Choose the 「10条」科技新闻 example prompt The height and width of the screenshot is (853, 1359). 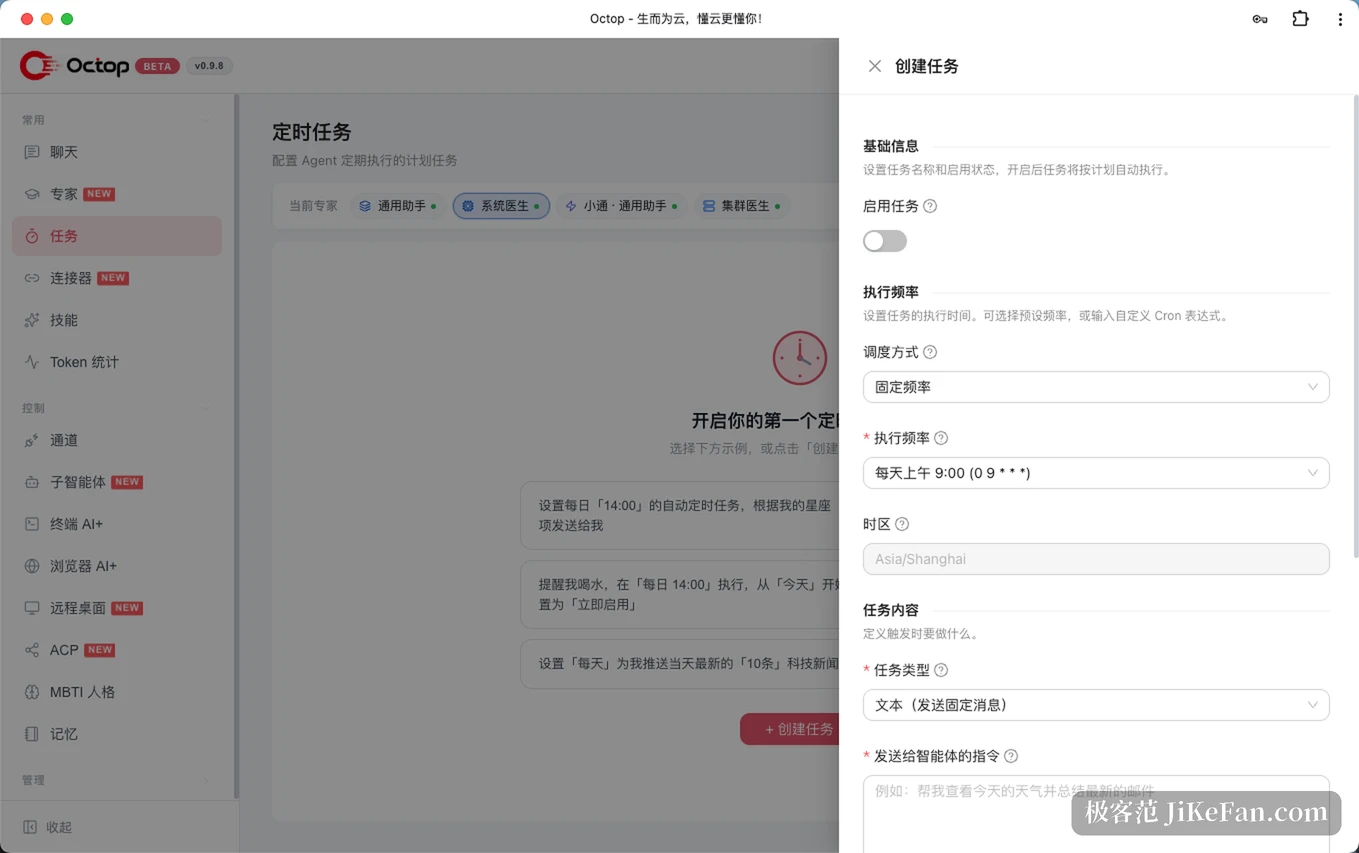pos(680,664)
